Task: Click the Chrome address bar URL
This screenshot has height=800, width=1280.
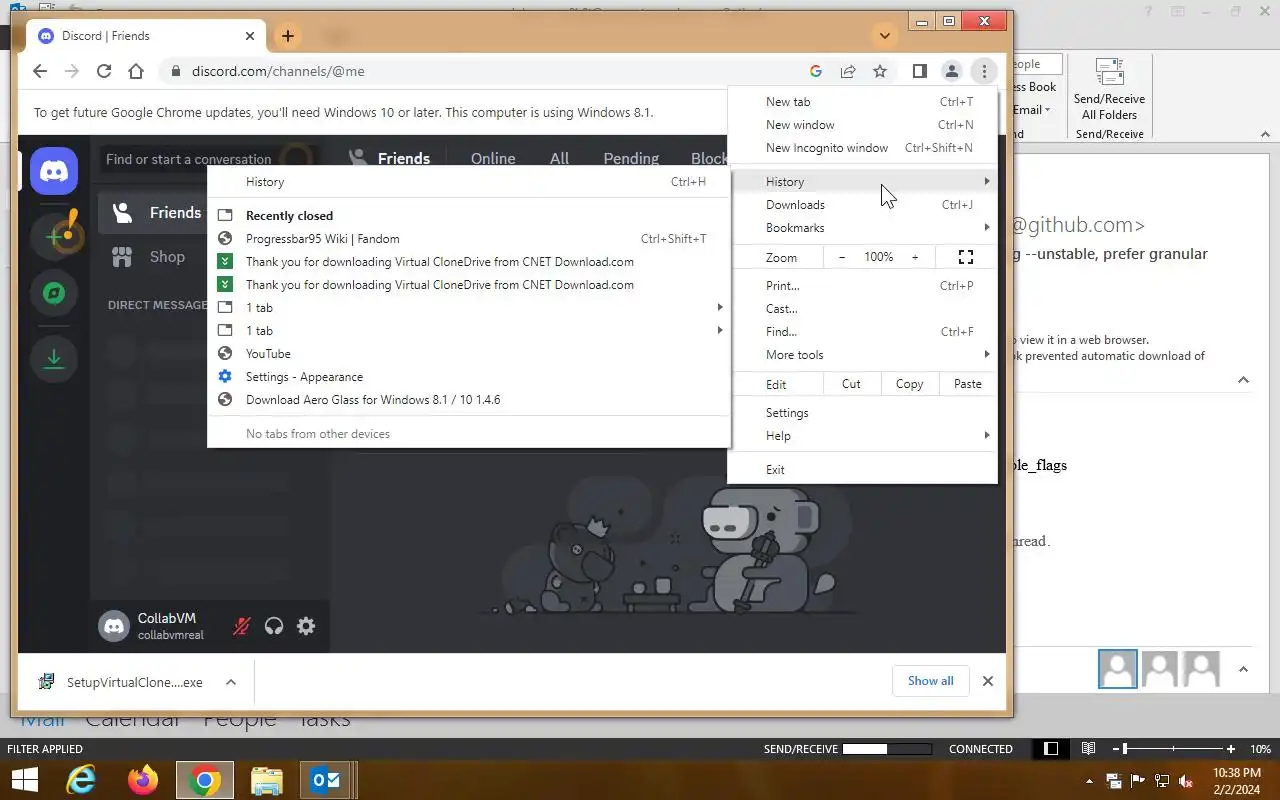Action: click(x=278, y=71)
